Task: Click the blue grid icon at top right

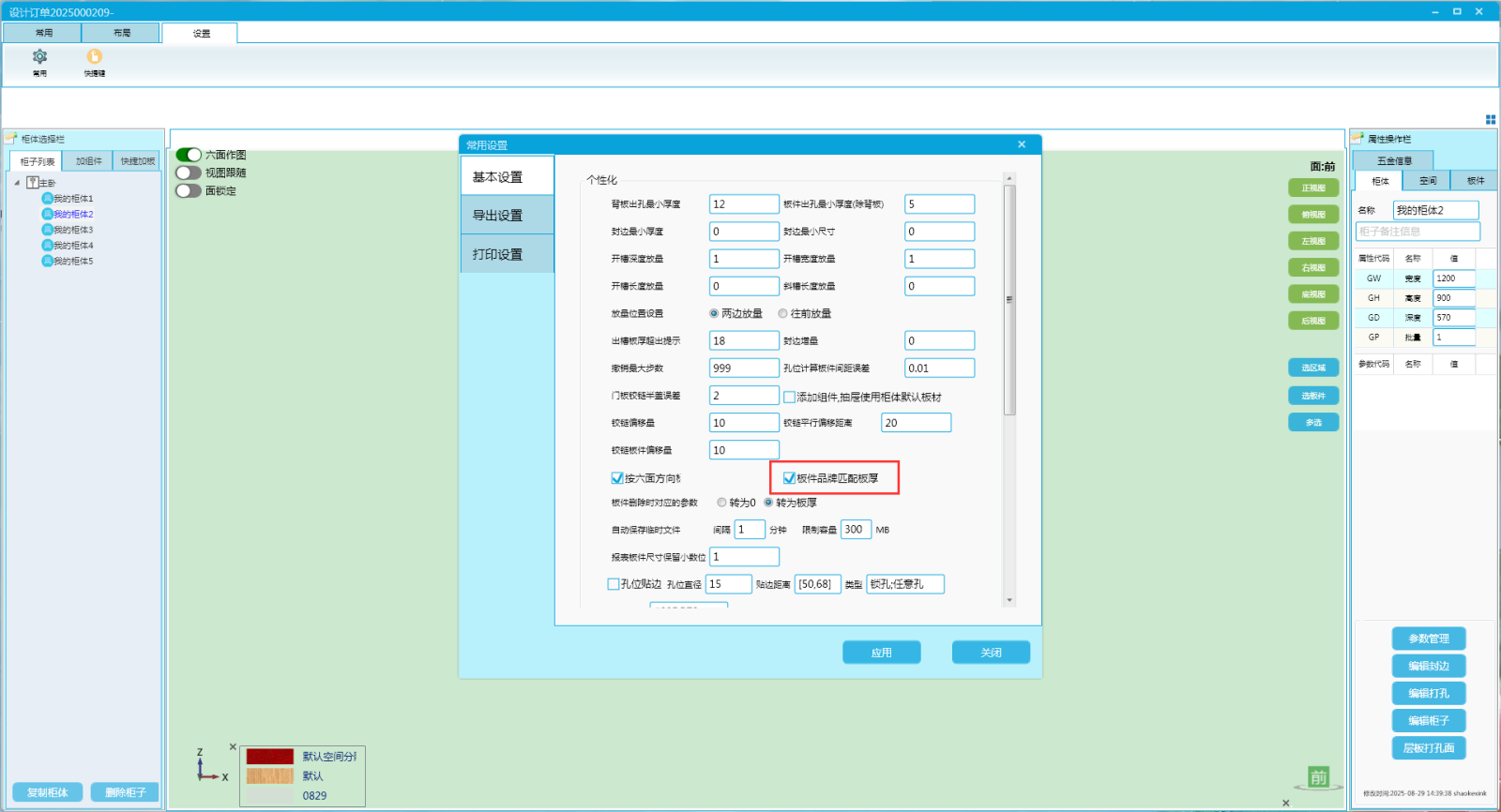Action: [1491, 119]
